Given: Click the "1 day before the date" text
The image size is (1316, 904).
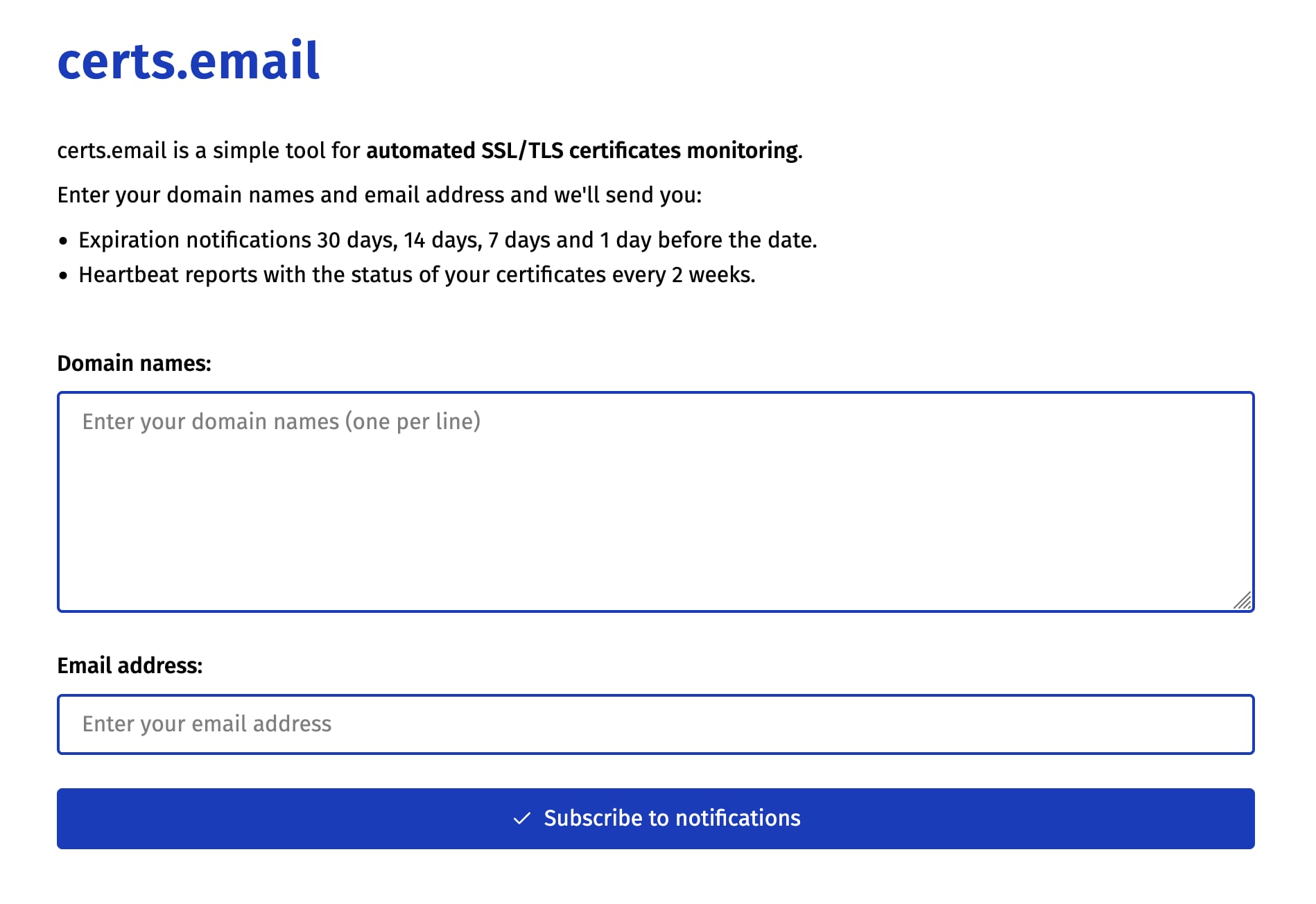Looking at the screenshot, I should [707, 240].
